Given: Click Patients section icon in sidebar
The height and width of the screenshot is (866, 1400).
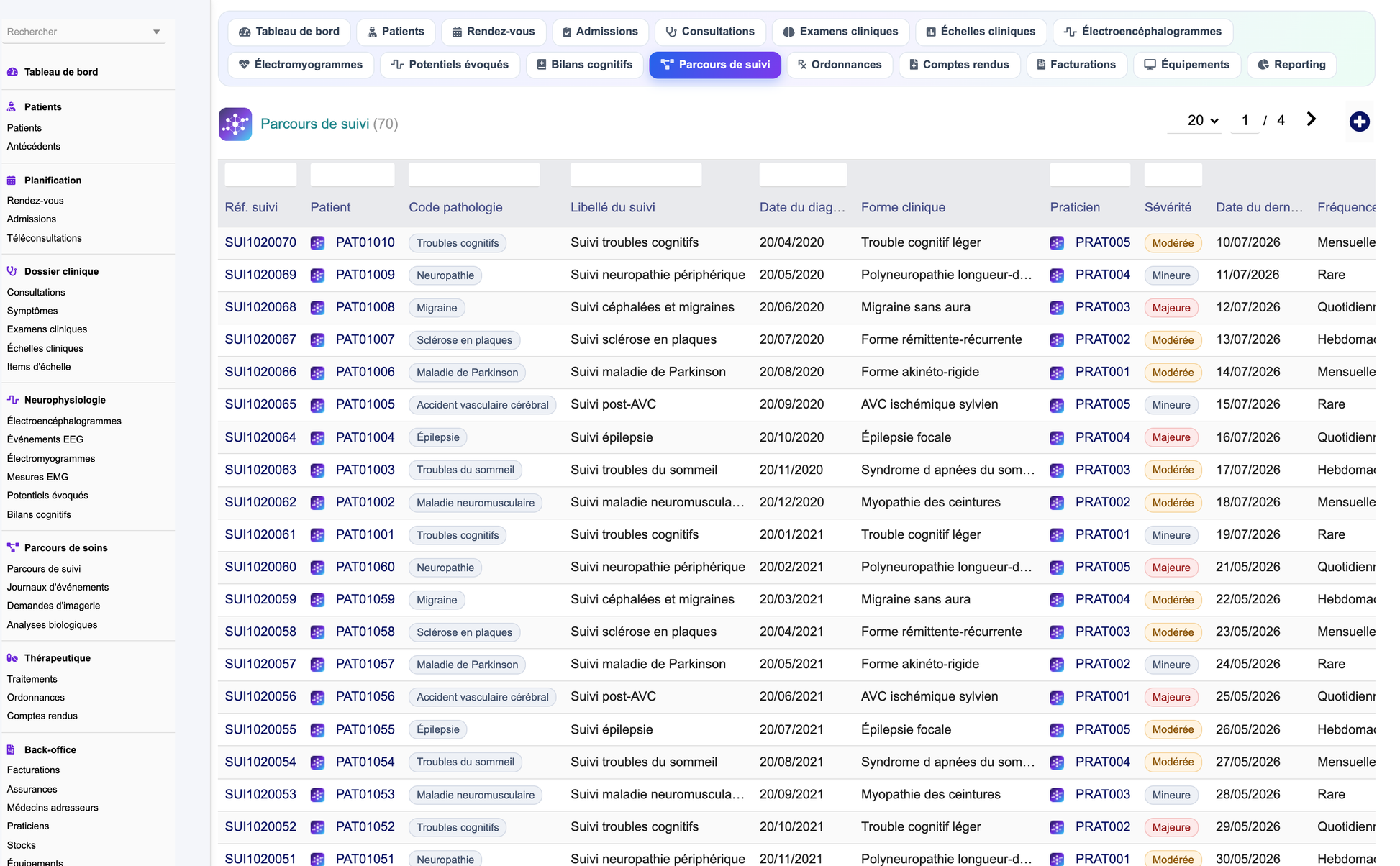Looking at the screenshot, I should [x=12, y=107].
